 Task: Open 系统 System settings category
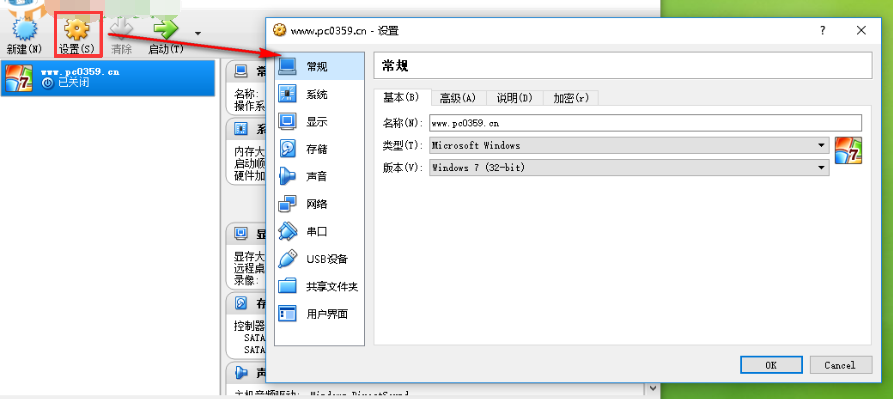pyautogui.click(x=319, y=94)
